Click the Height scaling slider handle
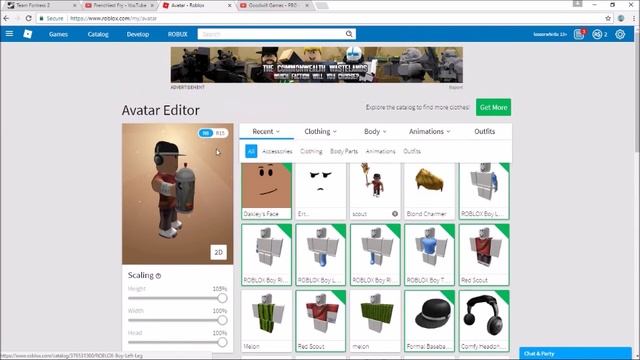 point(222,298)
